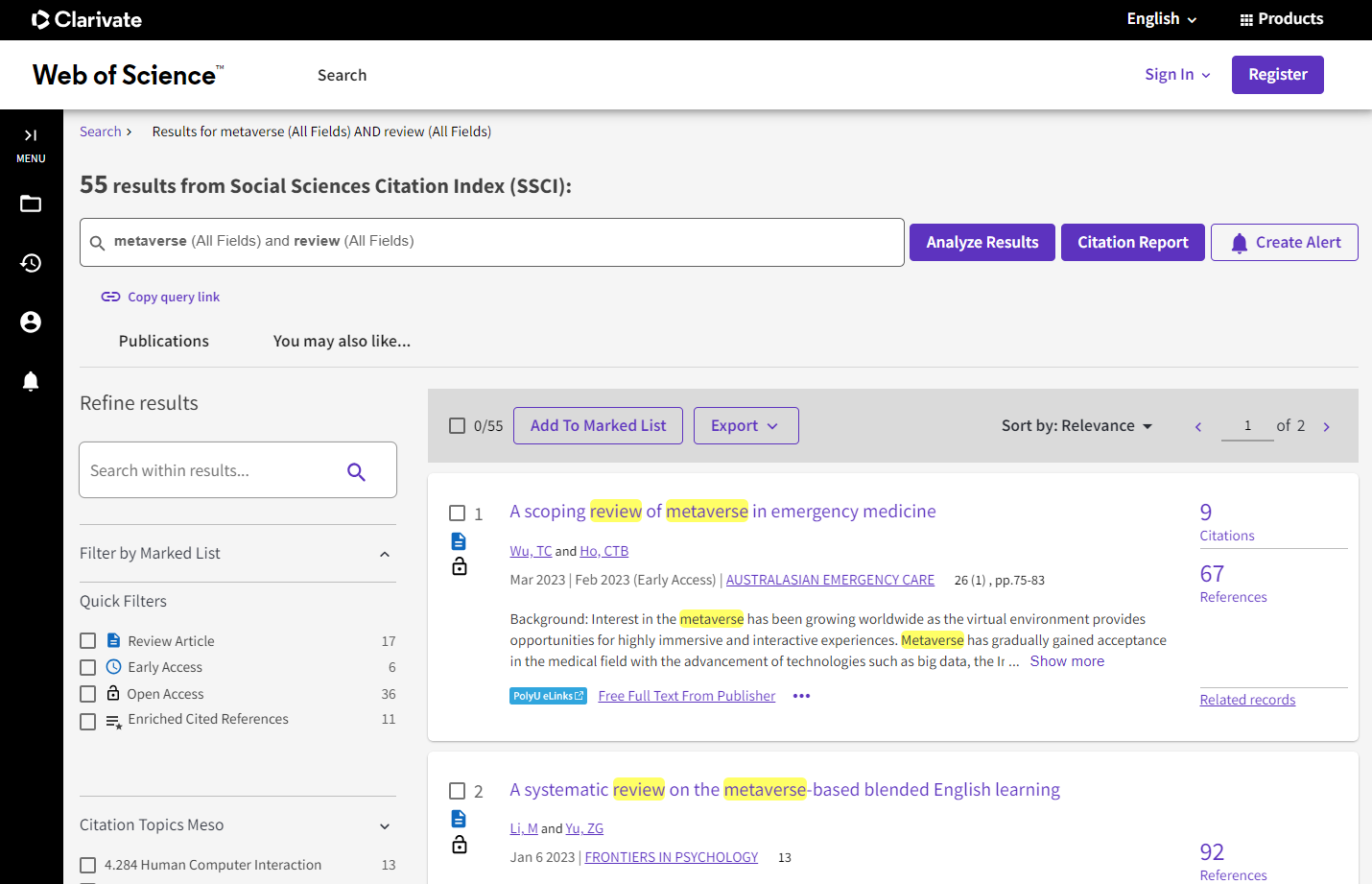Click the document icon for result 2

coord(459,819)
